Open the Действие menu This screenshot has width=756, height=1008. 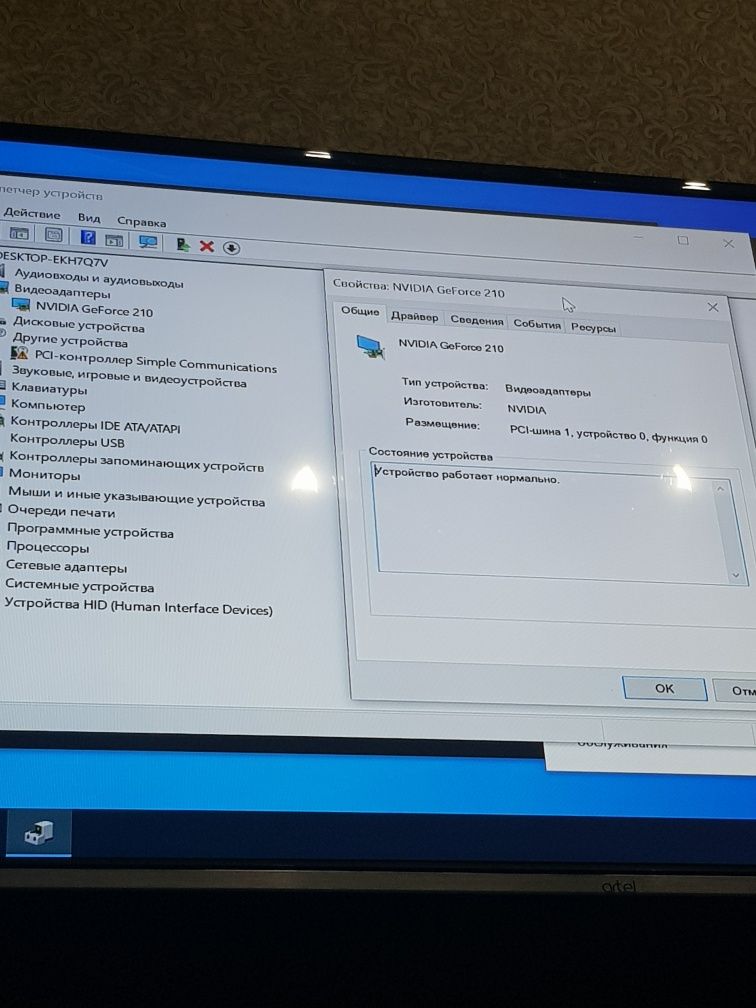(32, 214)
